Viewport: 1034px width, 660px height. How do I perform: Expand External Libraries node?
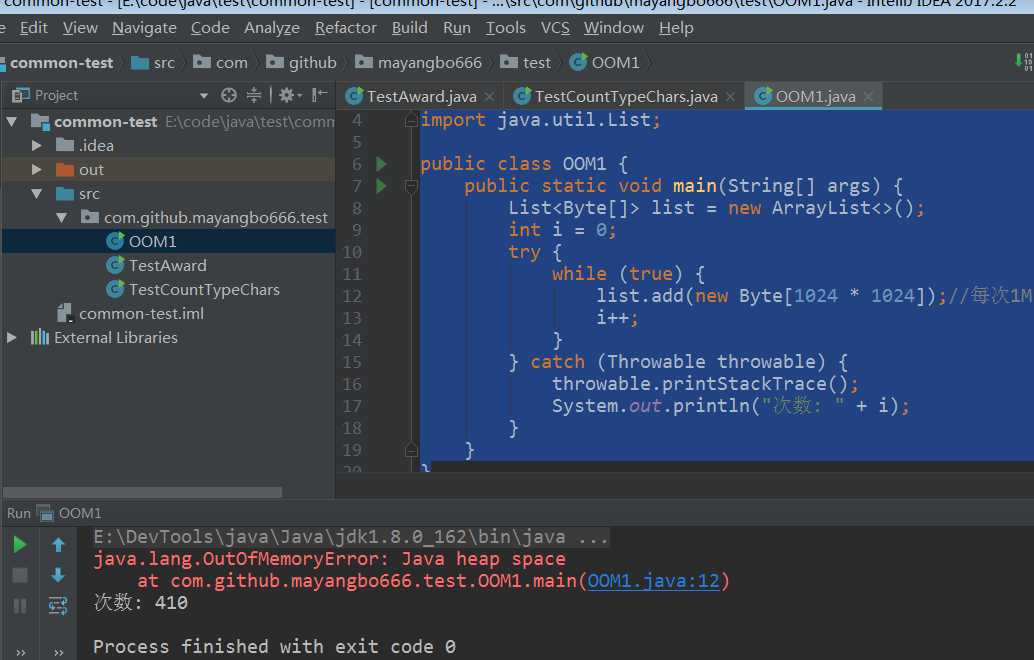[x=12, y=338]
